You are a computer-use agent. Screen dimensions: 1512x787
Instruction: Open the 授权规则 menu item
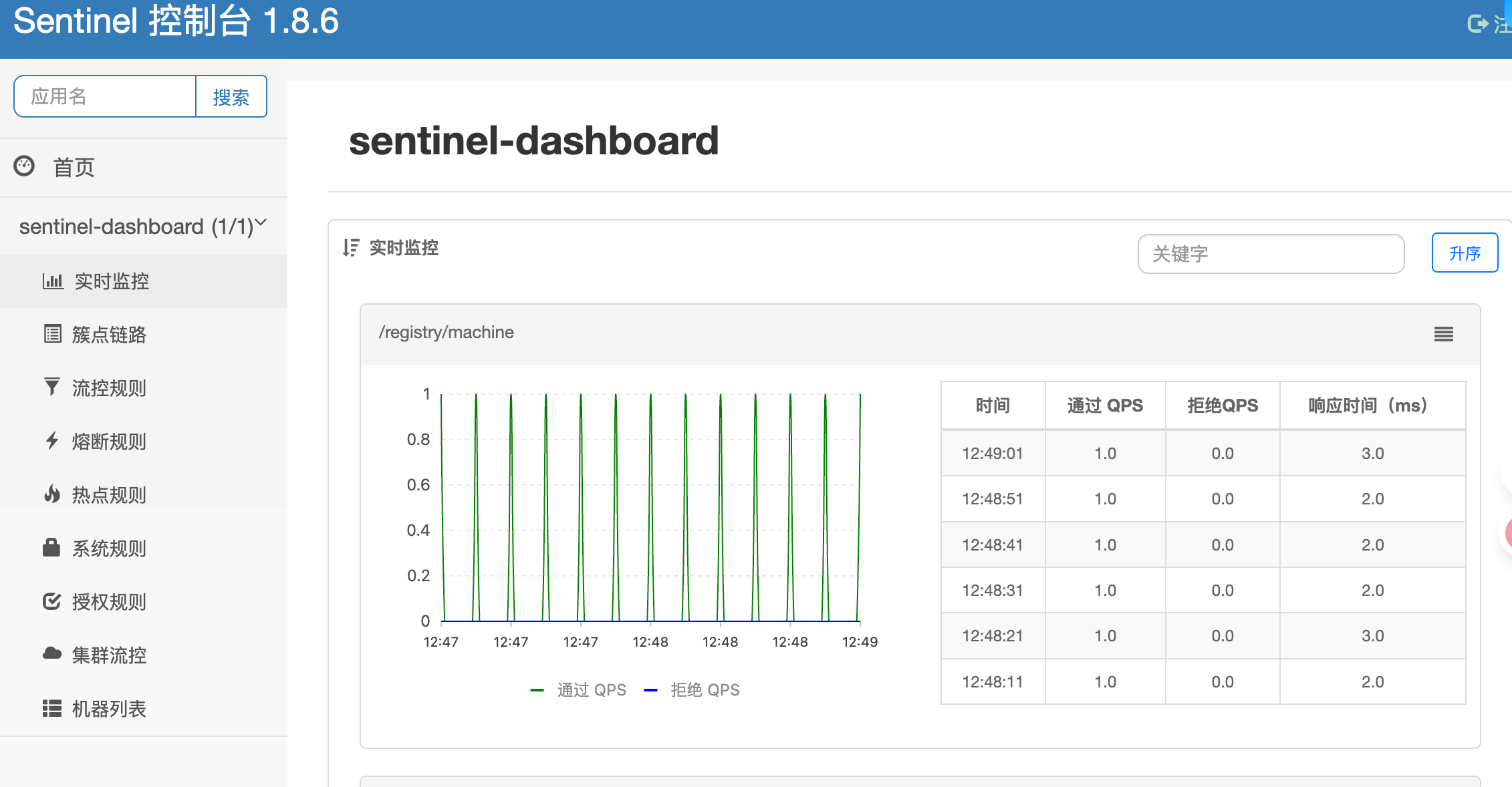pos(144,602)
